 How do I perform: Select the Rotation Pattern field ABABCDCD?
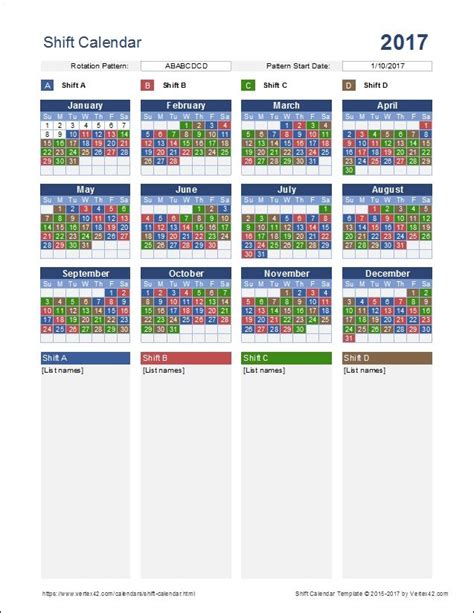click(186, 66)
